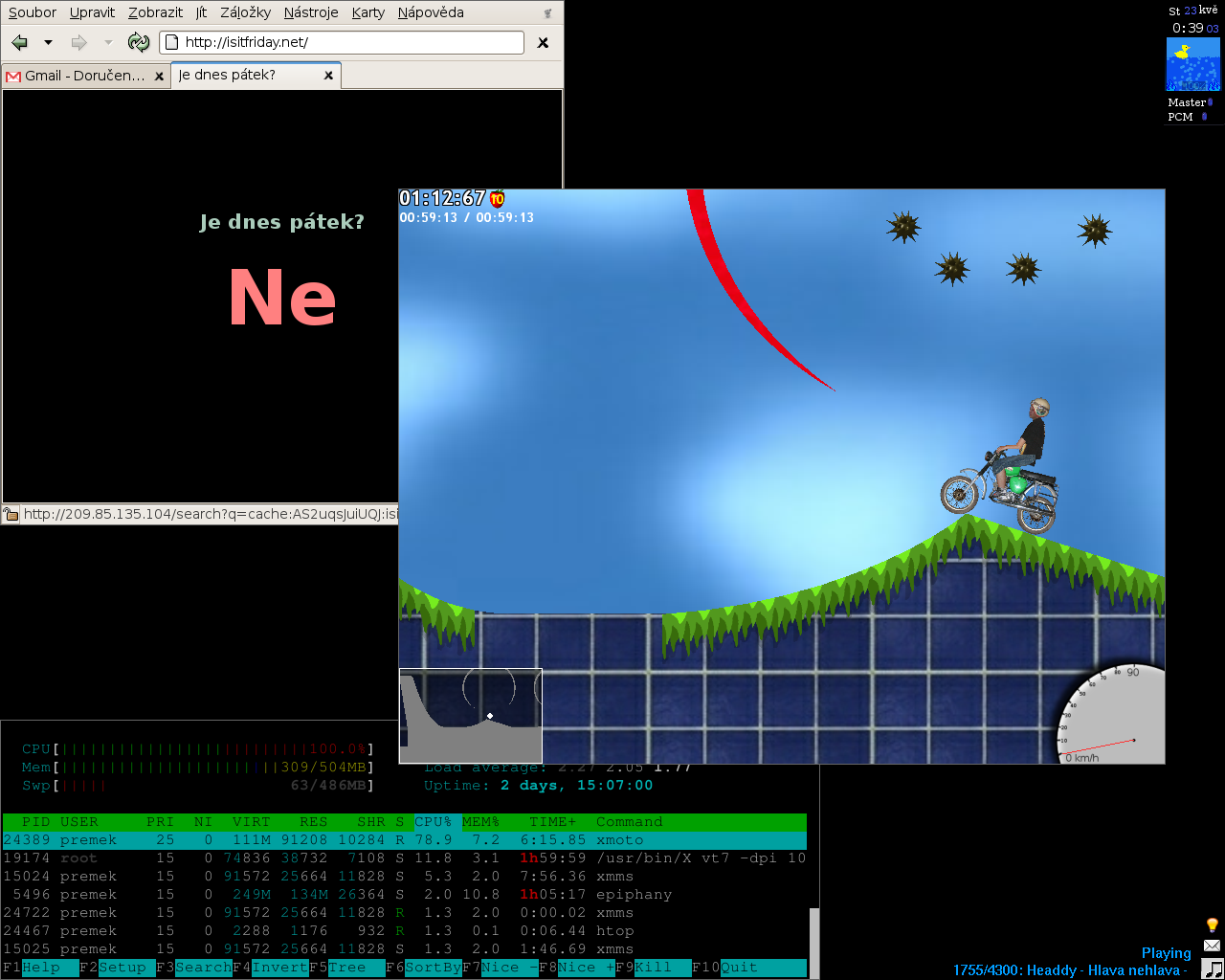Click the "Ne" answer on the web page
This screenshot has width=1225, height=980.
(x=282, y=298)
